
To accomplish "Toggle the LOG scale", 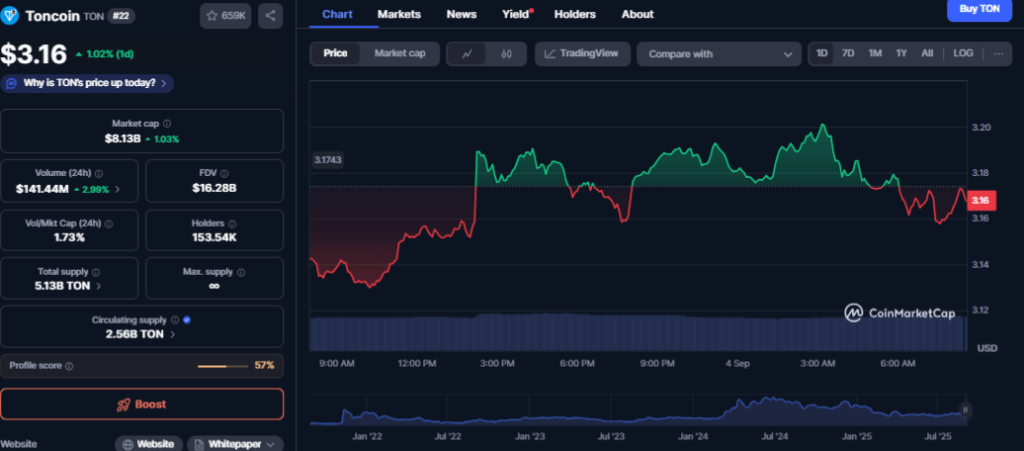I will [963, 54].
